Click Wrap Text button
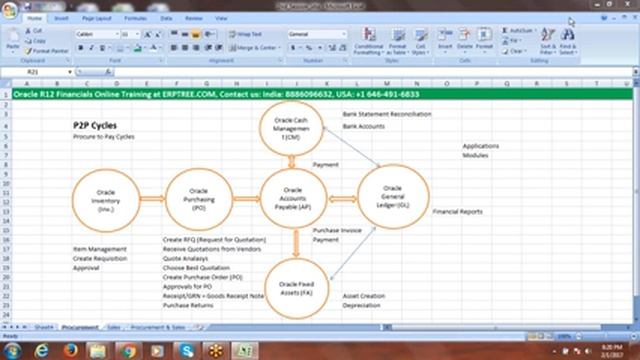640x360 pixels. pos(246,34)
